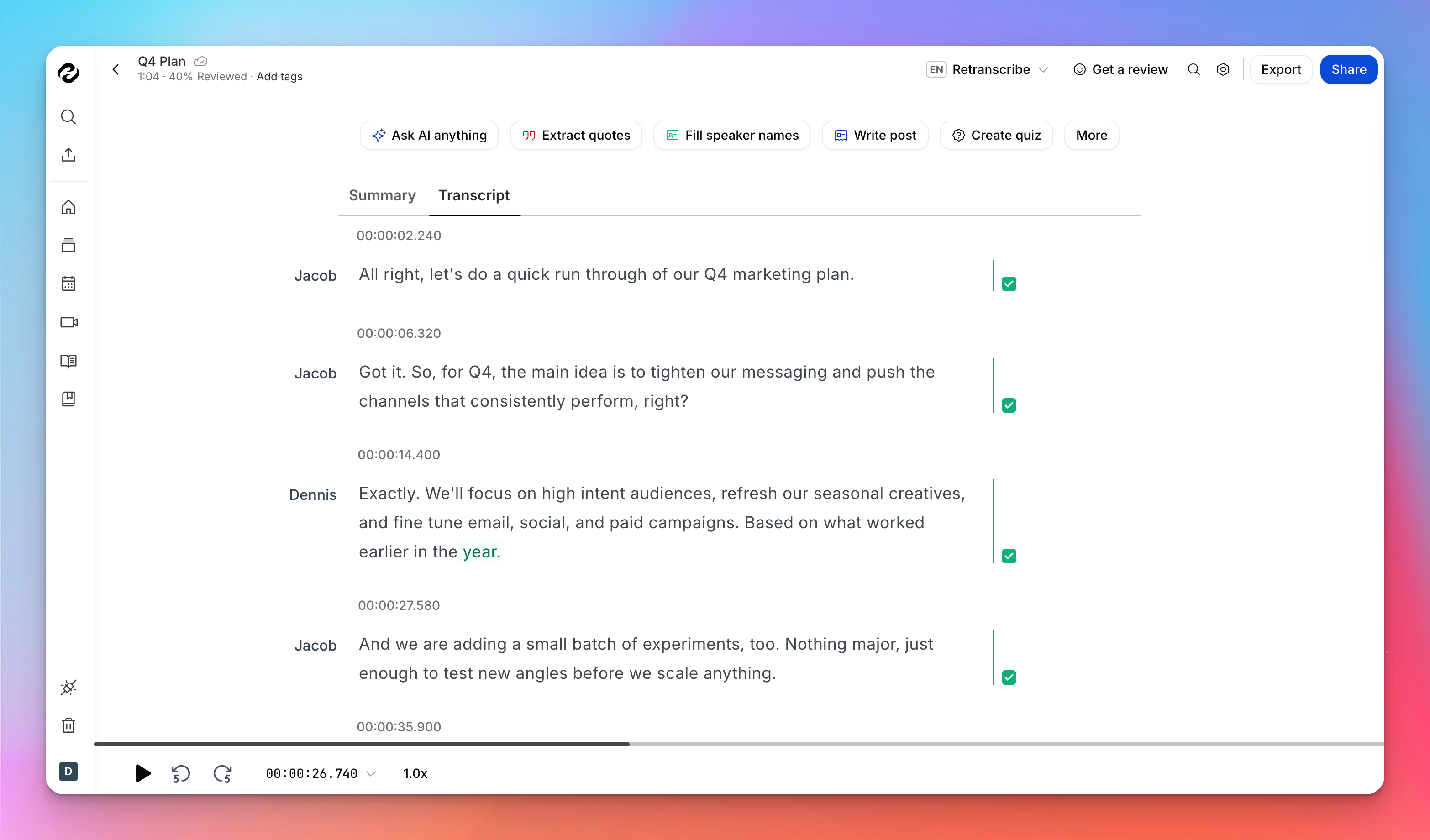The width and height of the screenshot is (1430, 840).
Task: Uncheck the review mark on the experiments paragraph
Action: (x=1009, y=677)
